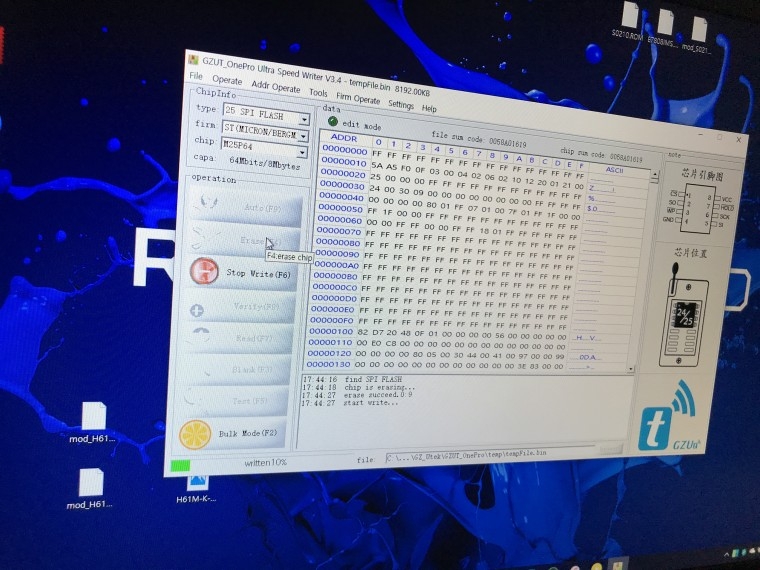Click the Test (F5) button
This screenshot has height=570, width=760.
click(234, 400)
